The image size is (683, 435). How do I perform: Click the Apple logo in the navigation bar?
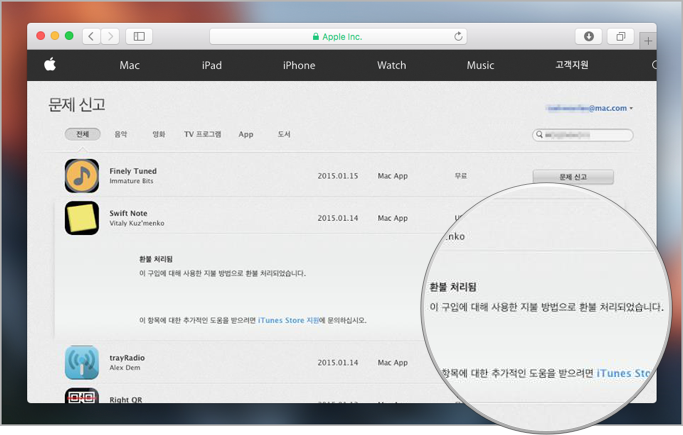coord(50,65)
